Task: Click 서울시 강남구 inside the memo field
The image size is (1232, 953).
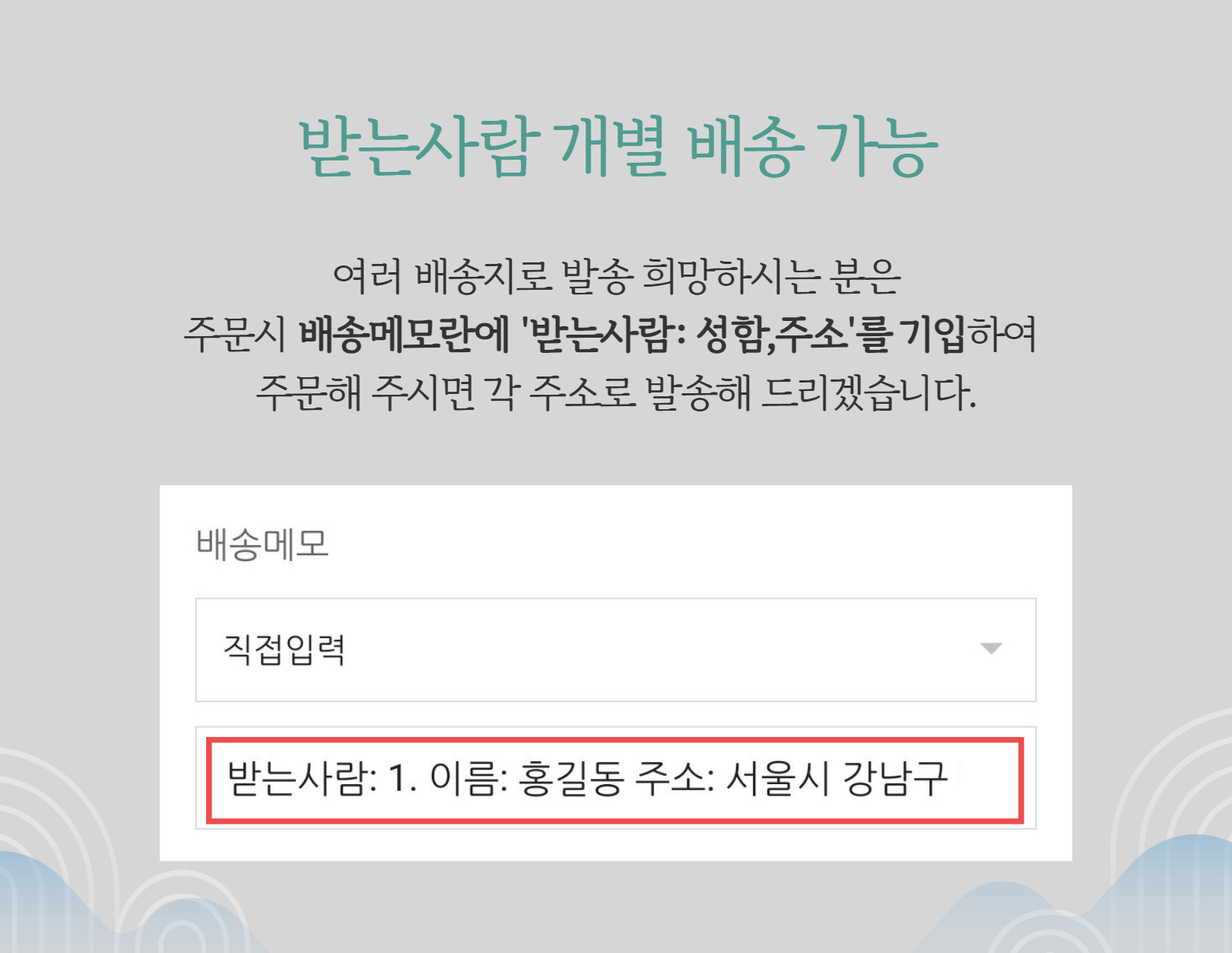Action: click(x=837, y=779)
